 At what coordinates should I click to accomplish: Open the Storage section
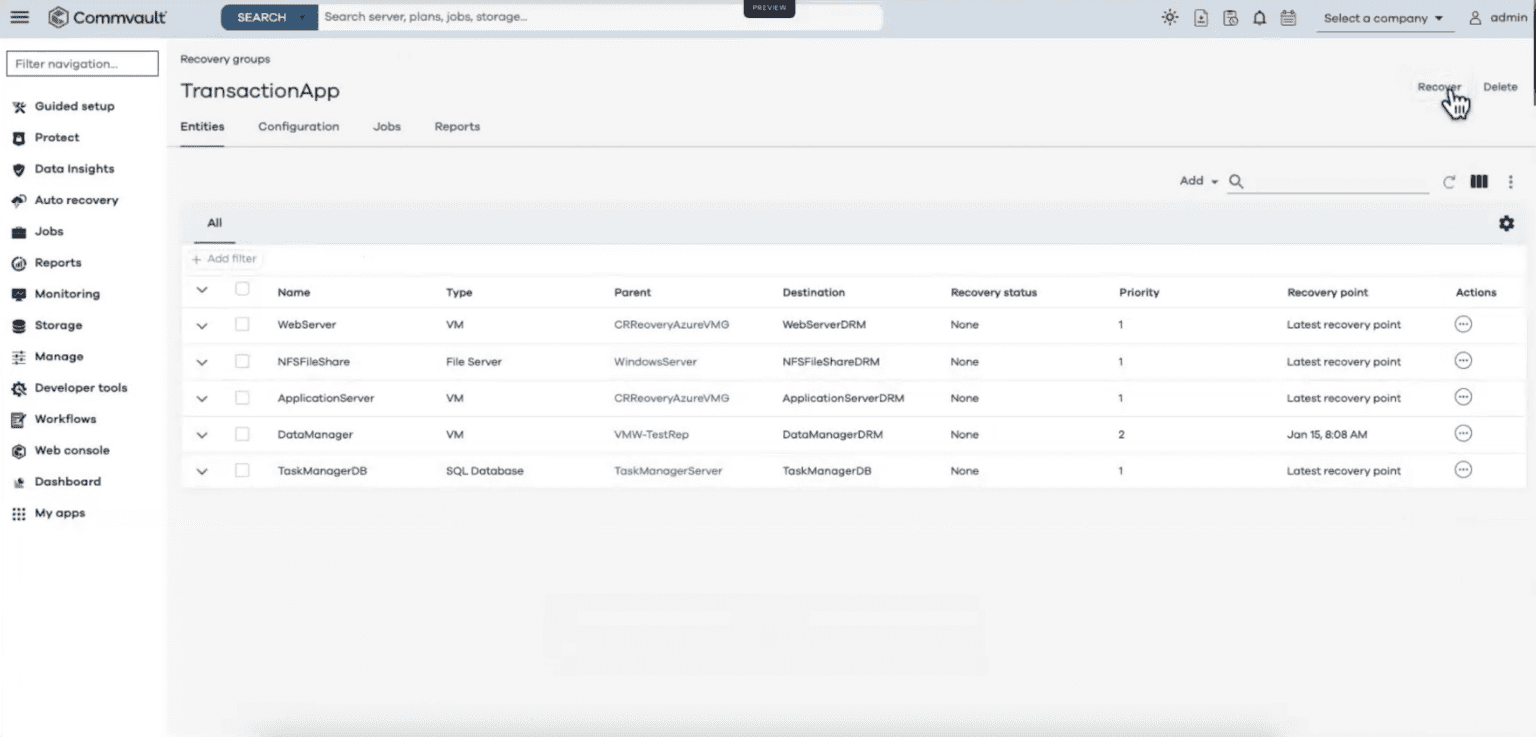pos(57,325)
